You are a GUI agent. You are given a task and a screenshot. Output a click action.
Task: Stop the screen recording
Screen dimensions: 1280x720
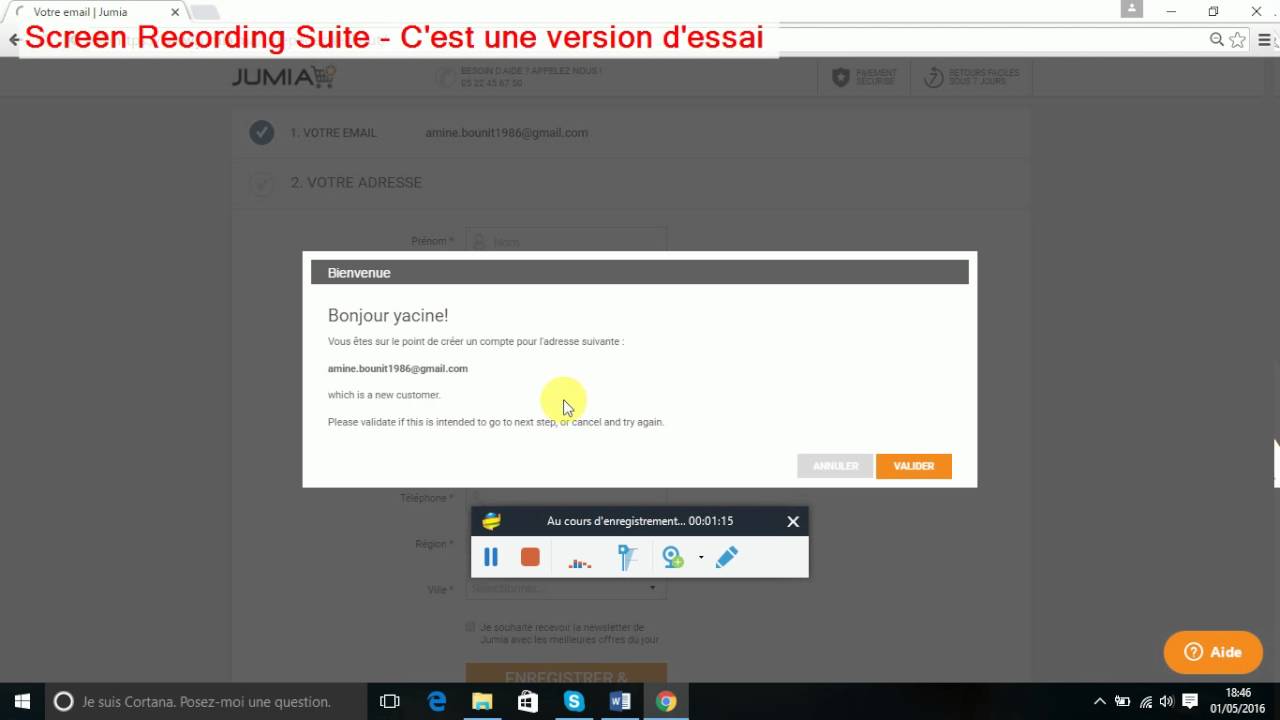(x=530, y=557)
